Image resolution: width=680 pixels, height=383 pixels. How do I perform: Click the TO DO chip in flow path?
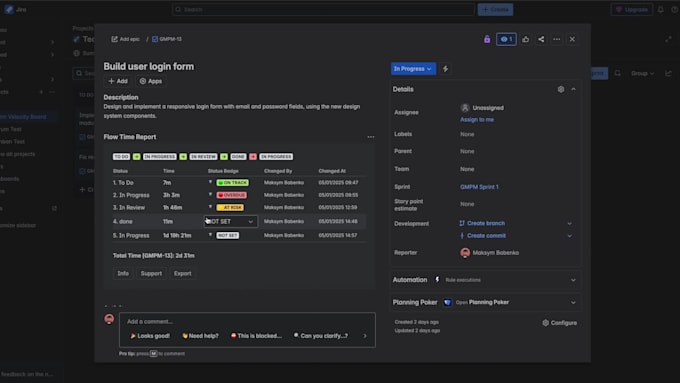[121, 157]
